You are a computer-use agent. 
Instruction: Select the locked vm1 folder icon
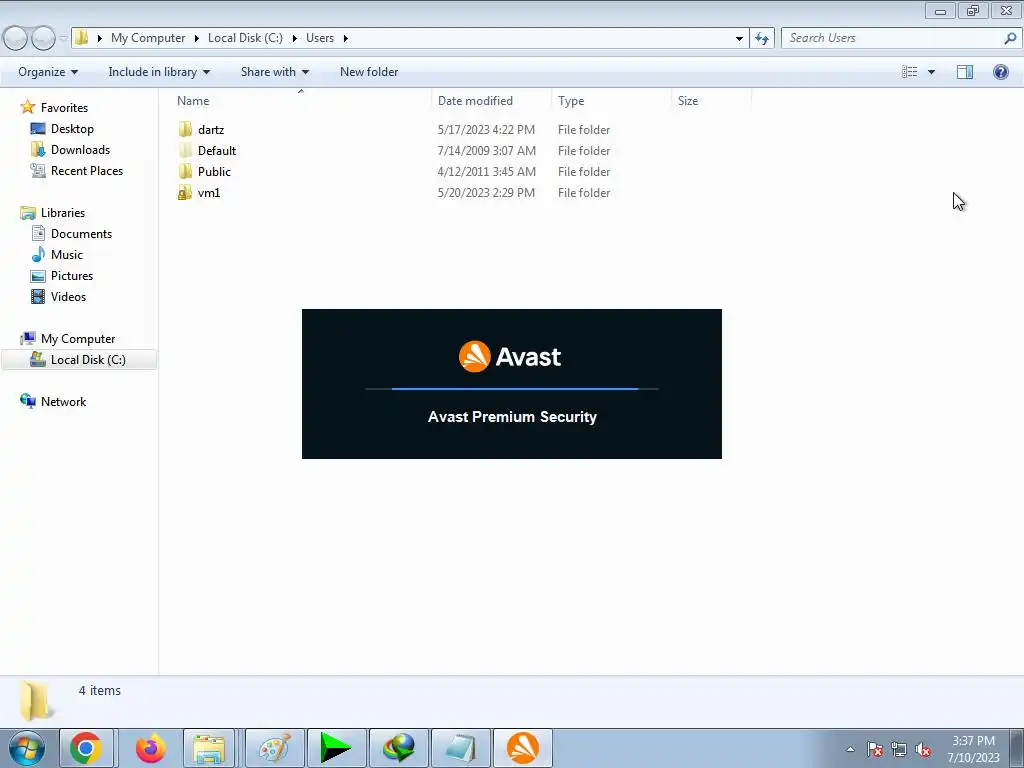pyautogui.click(x=185, y=193)
